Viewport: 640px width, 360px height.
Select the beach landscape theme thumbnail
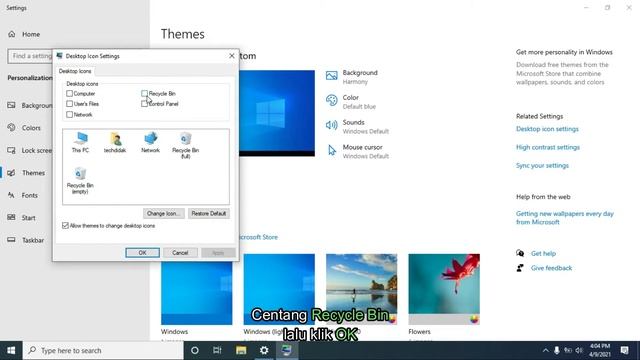tap(361, 289)
